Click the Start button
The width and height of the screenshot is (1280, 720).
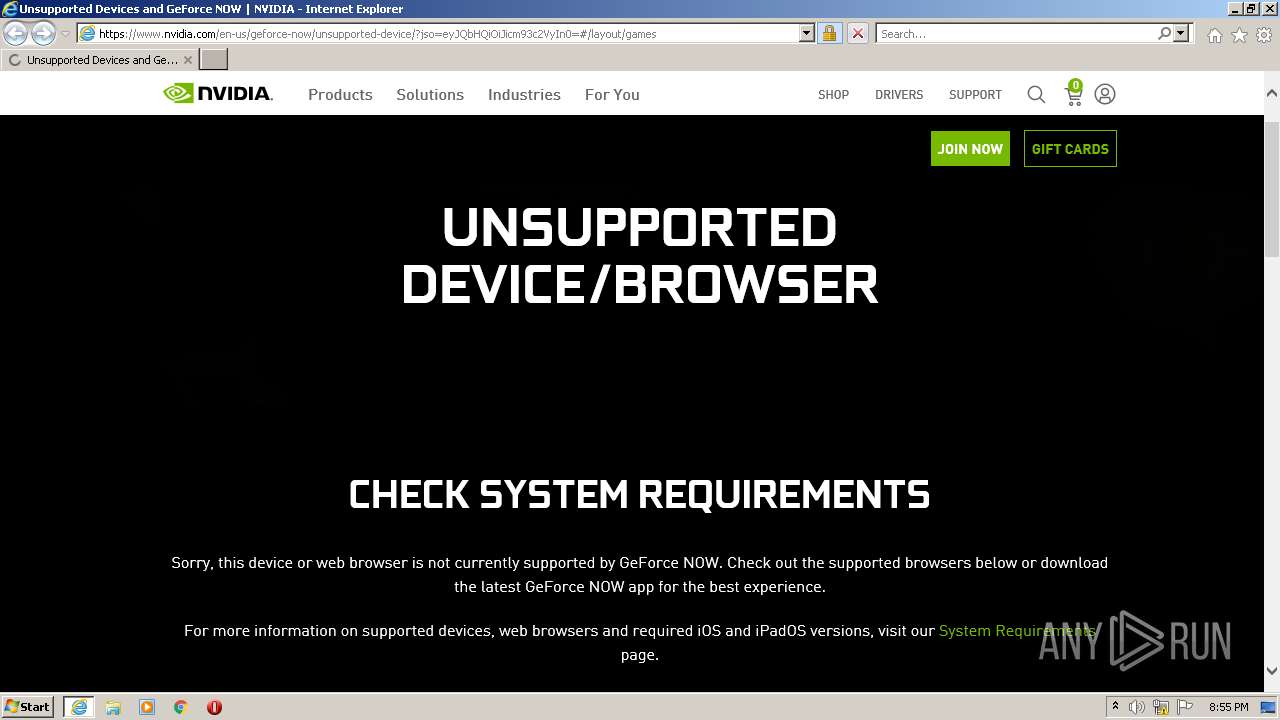tap(28, 707)
